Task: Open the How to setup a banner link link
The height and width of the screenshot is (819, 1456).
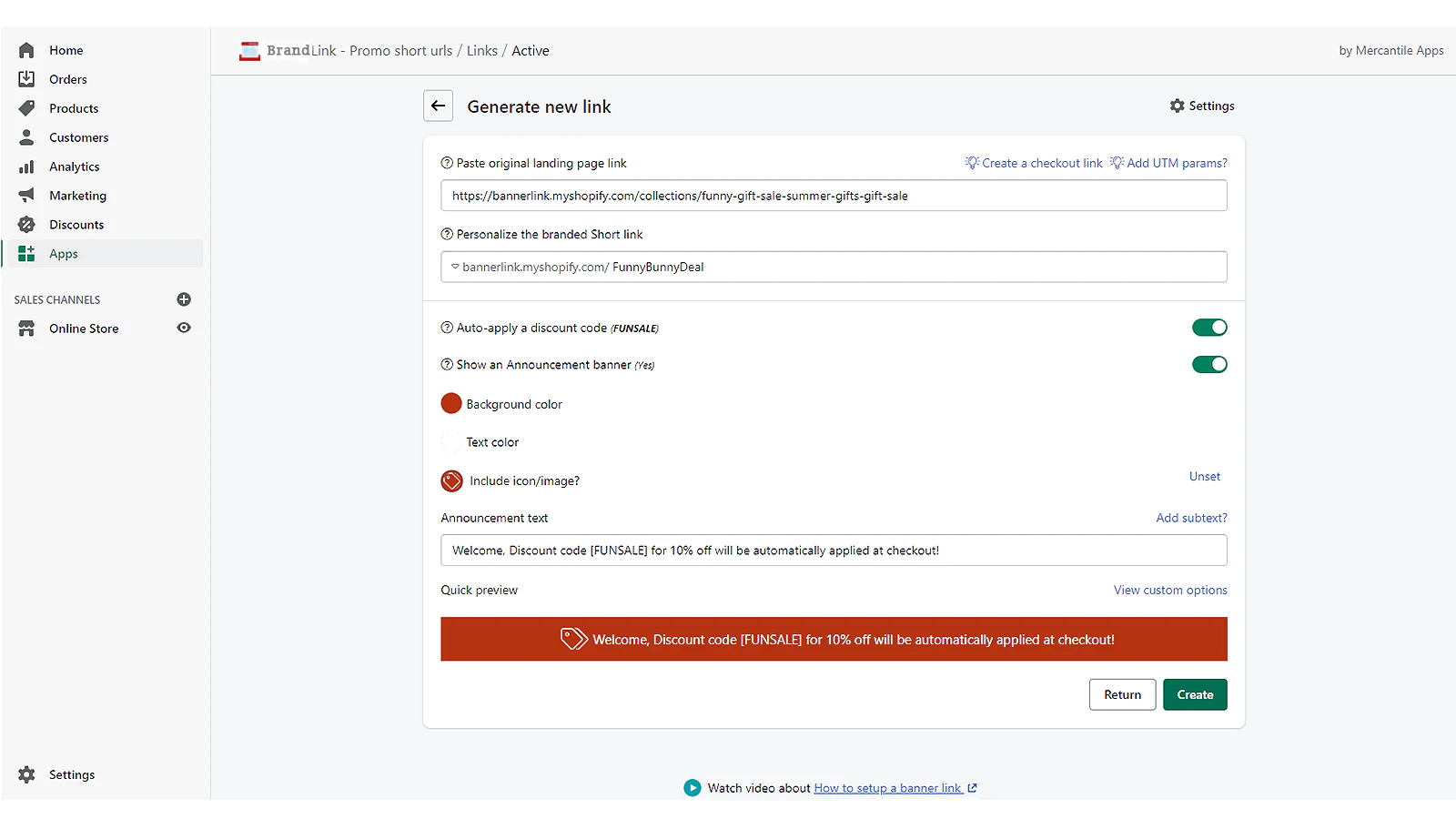Action: click(x=887, y=788)
